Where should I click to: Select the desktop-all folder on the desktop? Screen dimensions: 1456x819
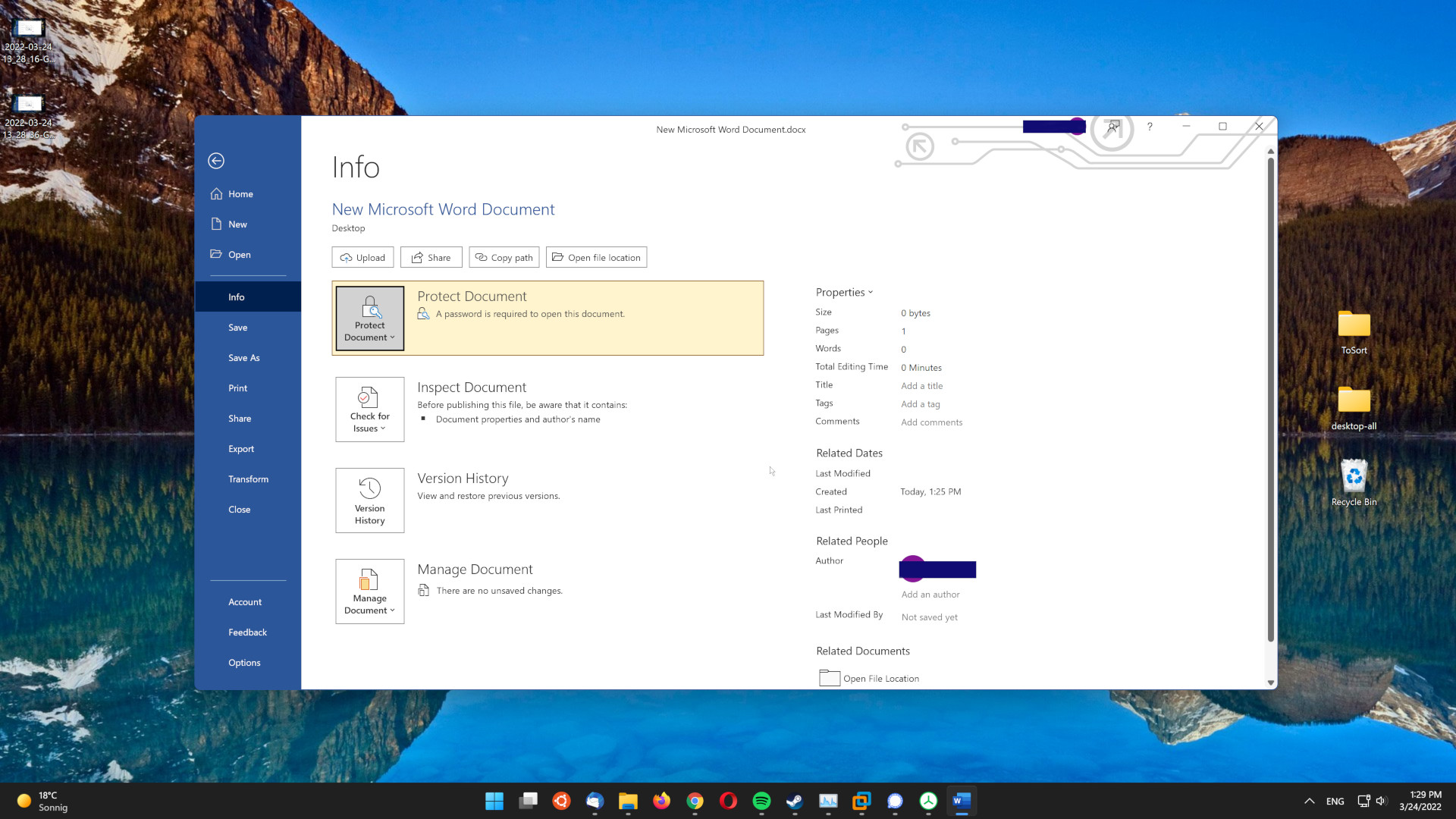tap(1354, 409)
